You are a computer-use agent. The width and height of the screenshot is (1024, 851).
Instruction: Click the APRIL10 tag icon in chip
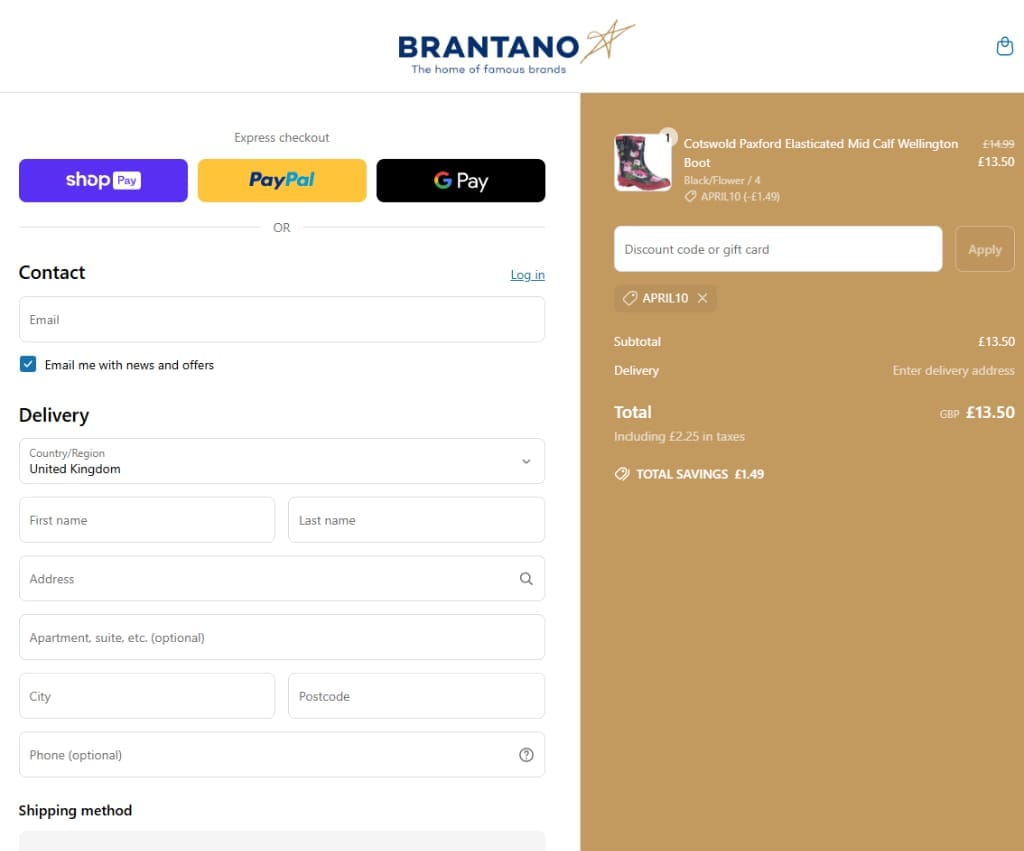pos(630,298)
